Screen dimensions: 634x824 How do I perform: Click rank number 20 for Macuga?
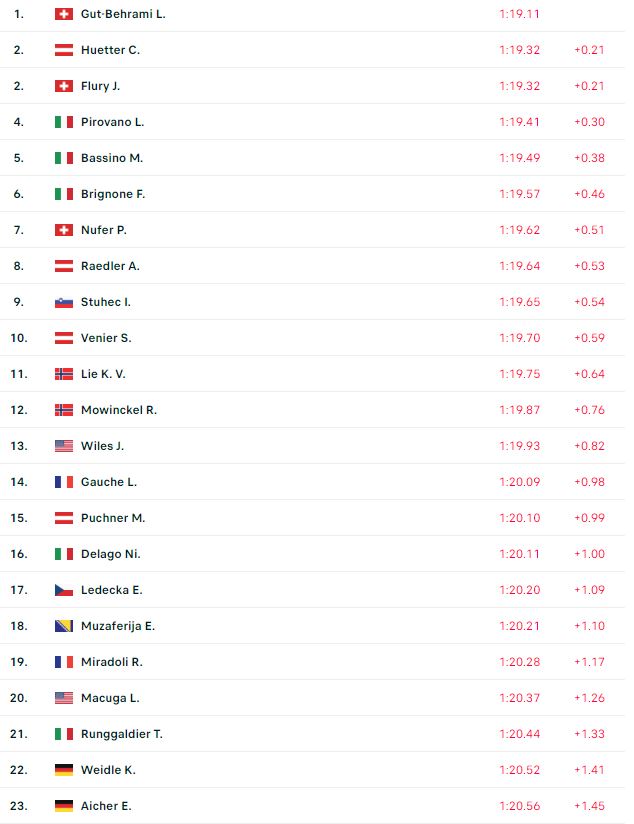[19, 698]
